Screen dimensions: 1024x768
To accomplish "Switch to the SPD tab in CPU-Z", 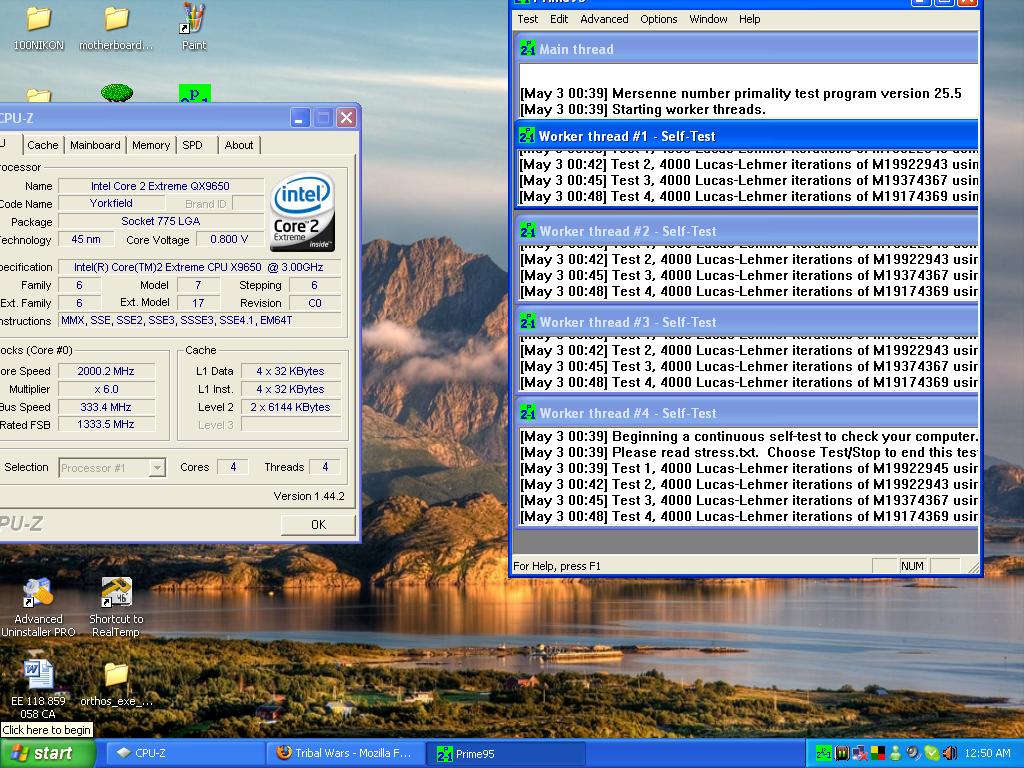I will coord(193,145).
